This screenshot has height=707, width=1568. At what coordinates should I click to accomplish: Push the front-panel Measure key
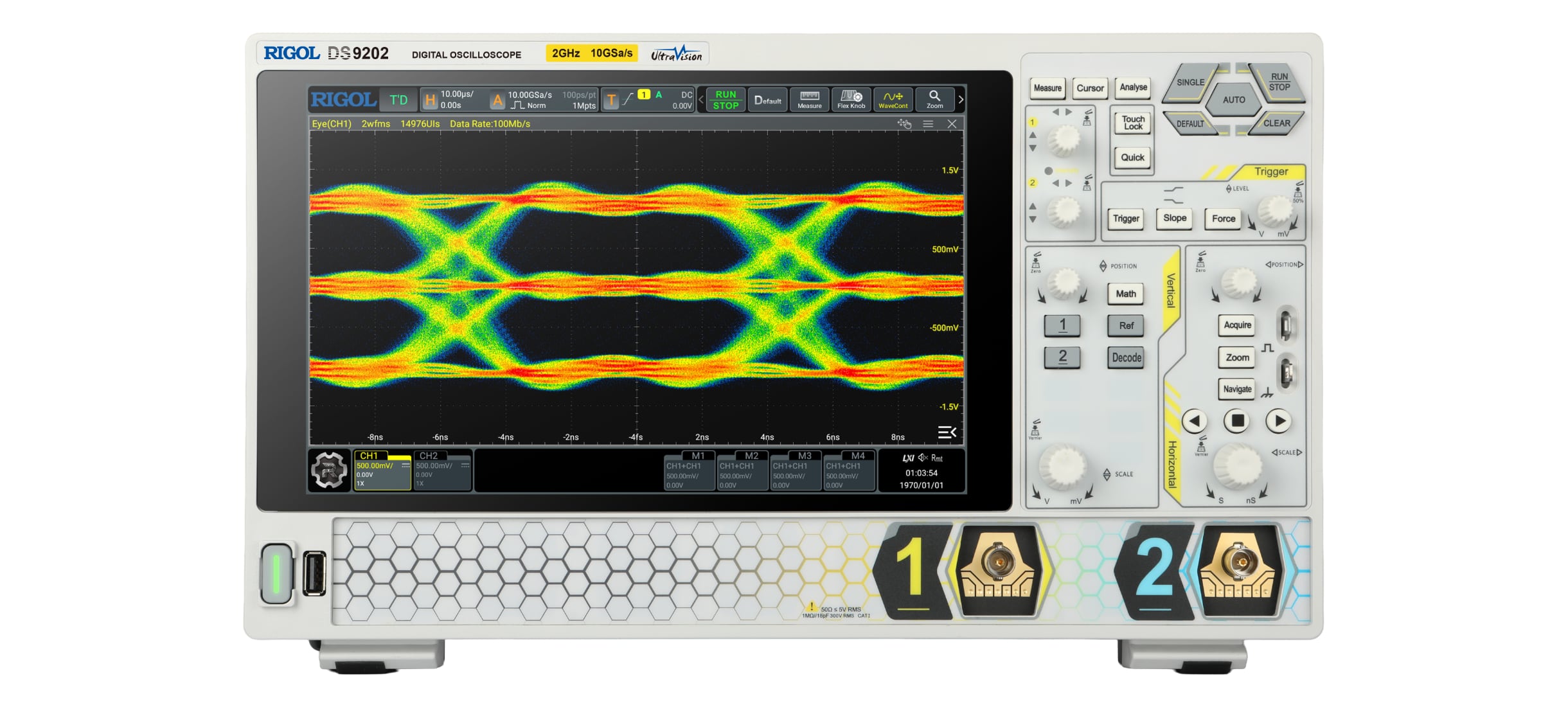pyautogui.click(x=1047, y=88)
